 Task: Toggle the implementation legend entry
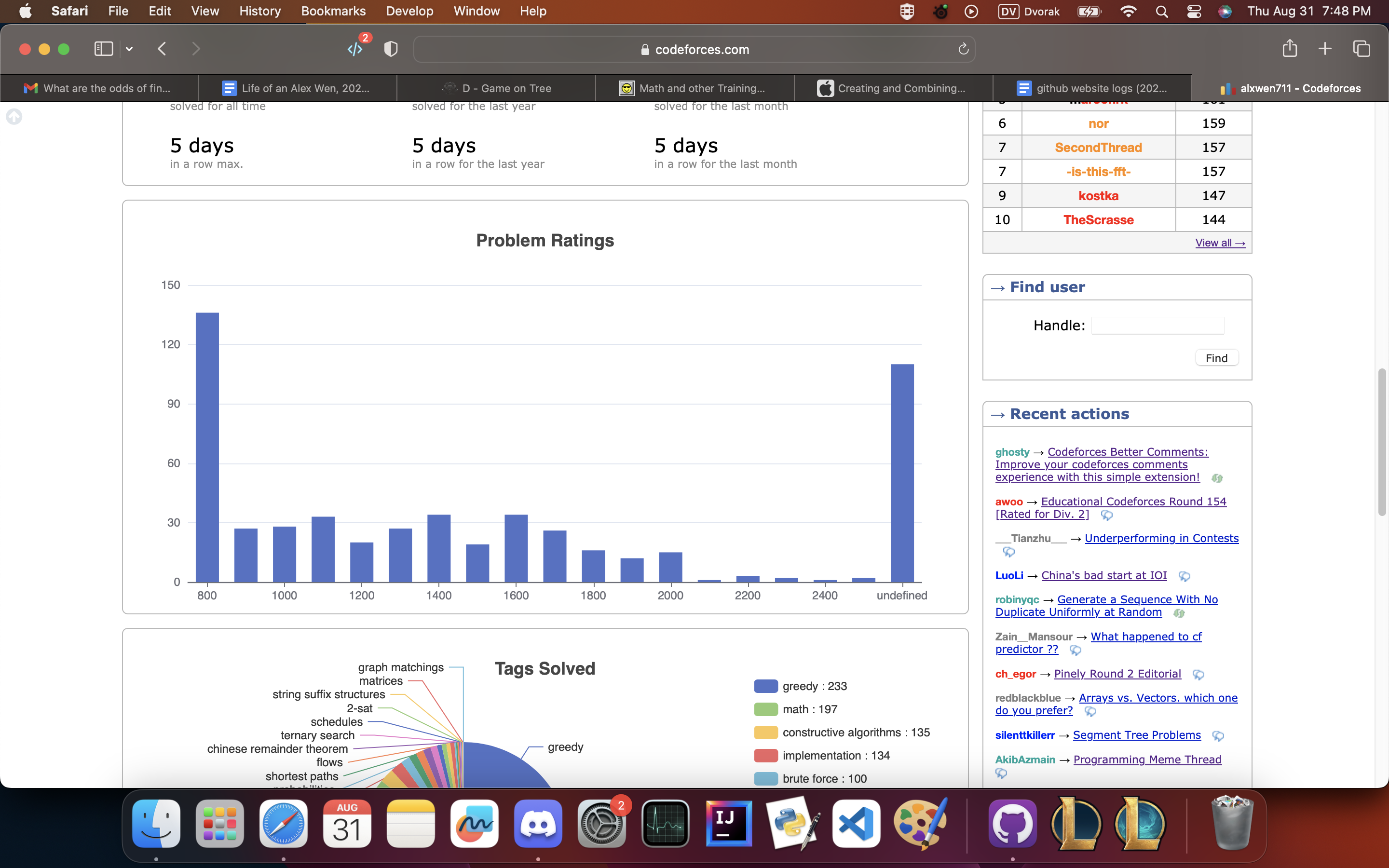[x=822, y=756]
